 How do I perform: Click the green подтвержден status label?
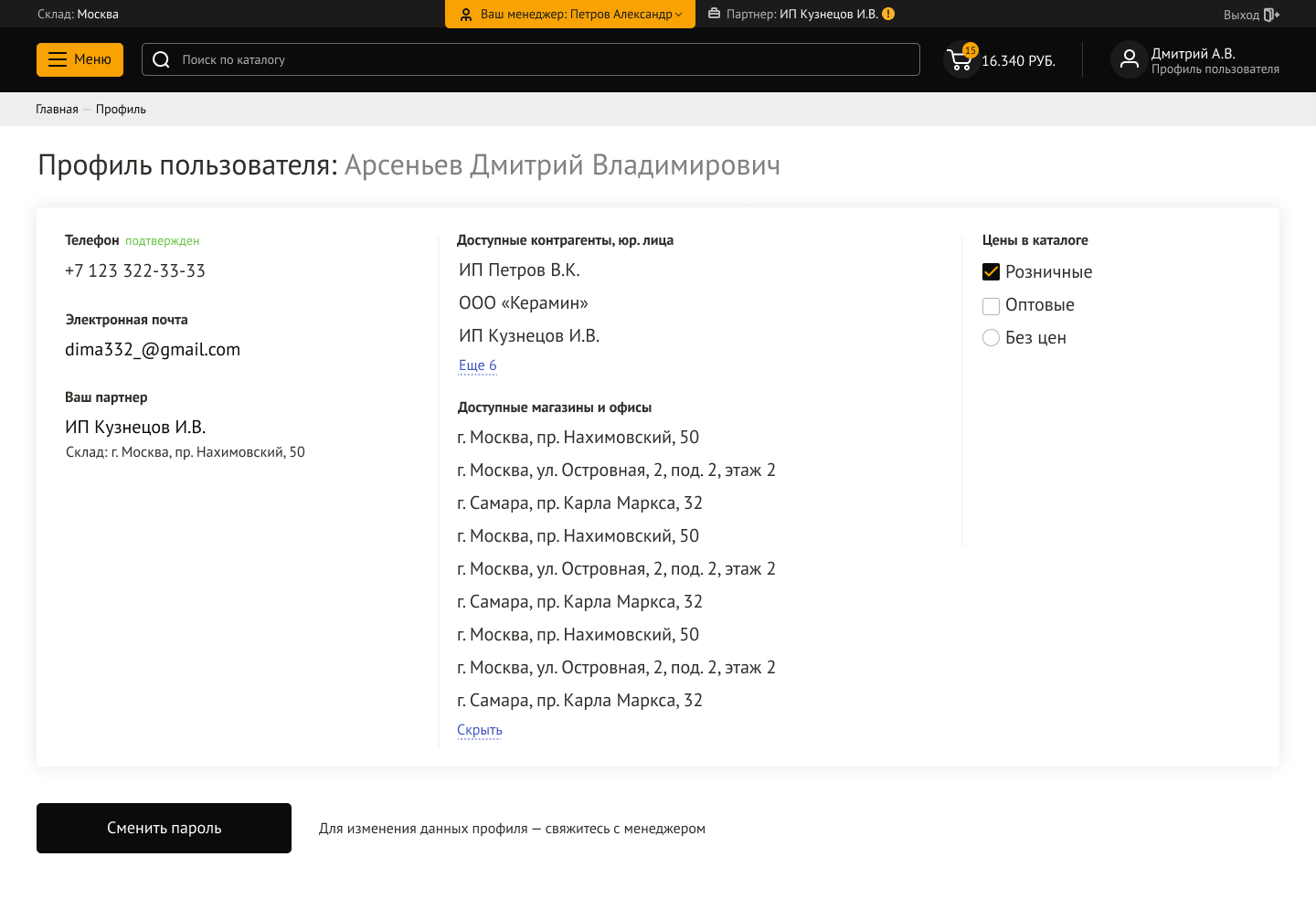coord(162,241)
